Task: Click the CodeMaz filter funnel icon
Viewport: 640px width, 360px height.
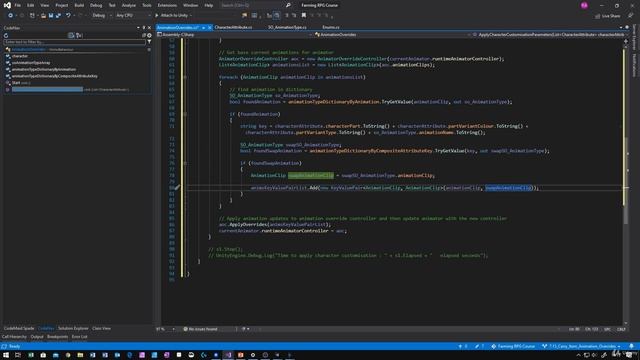Action: pyautogui.click(x=149, y=42)
